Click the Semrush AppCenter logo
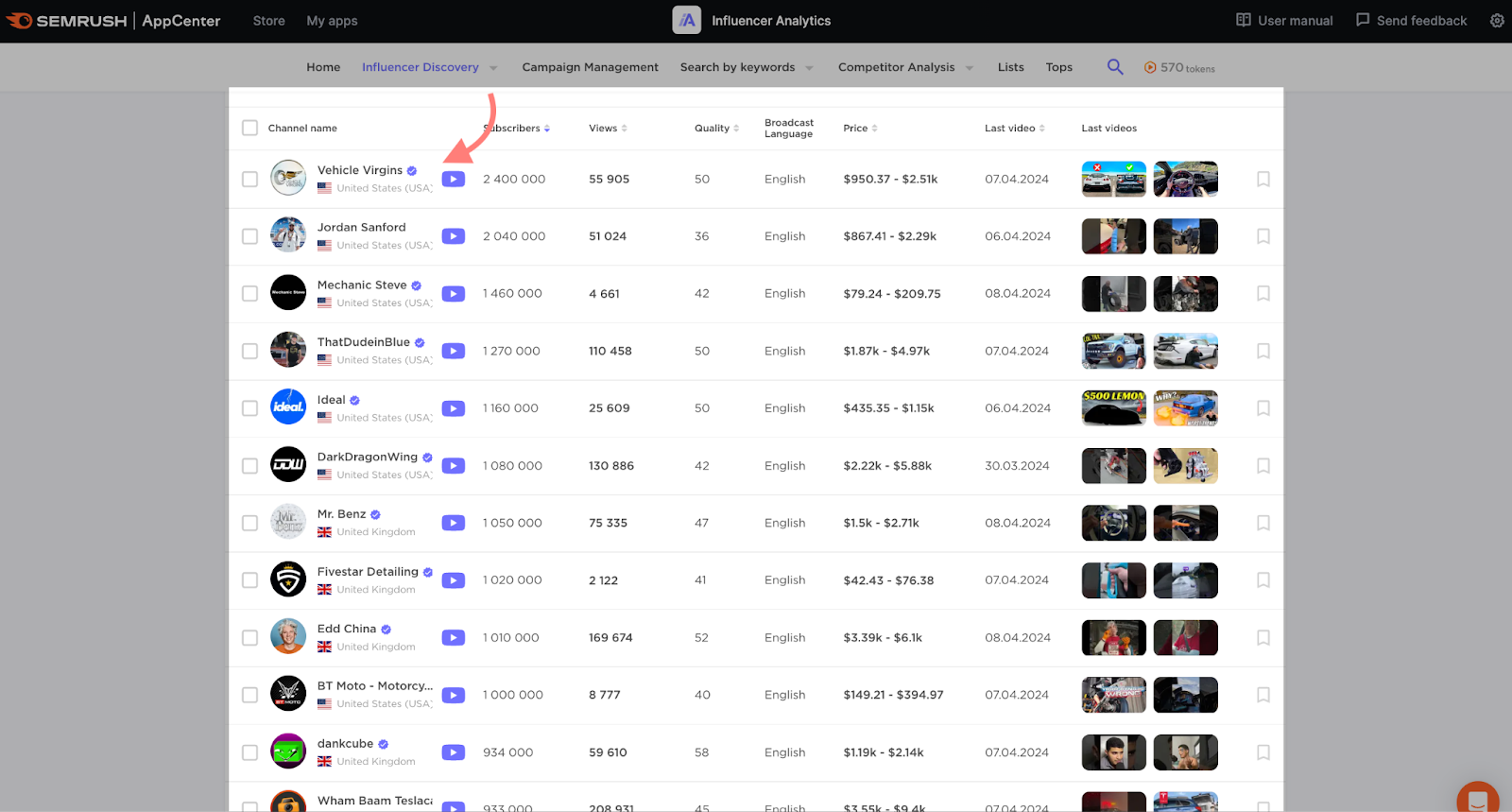The image size is (1512, 812). point(113,21)
